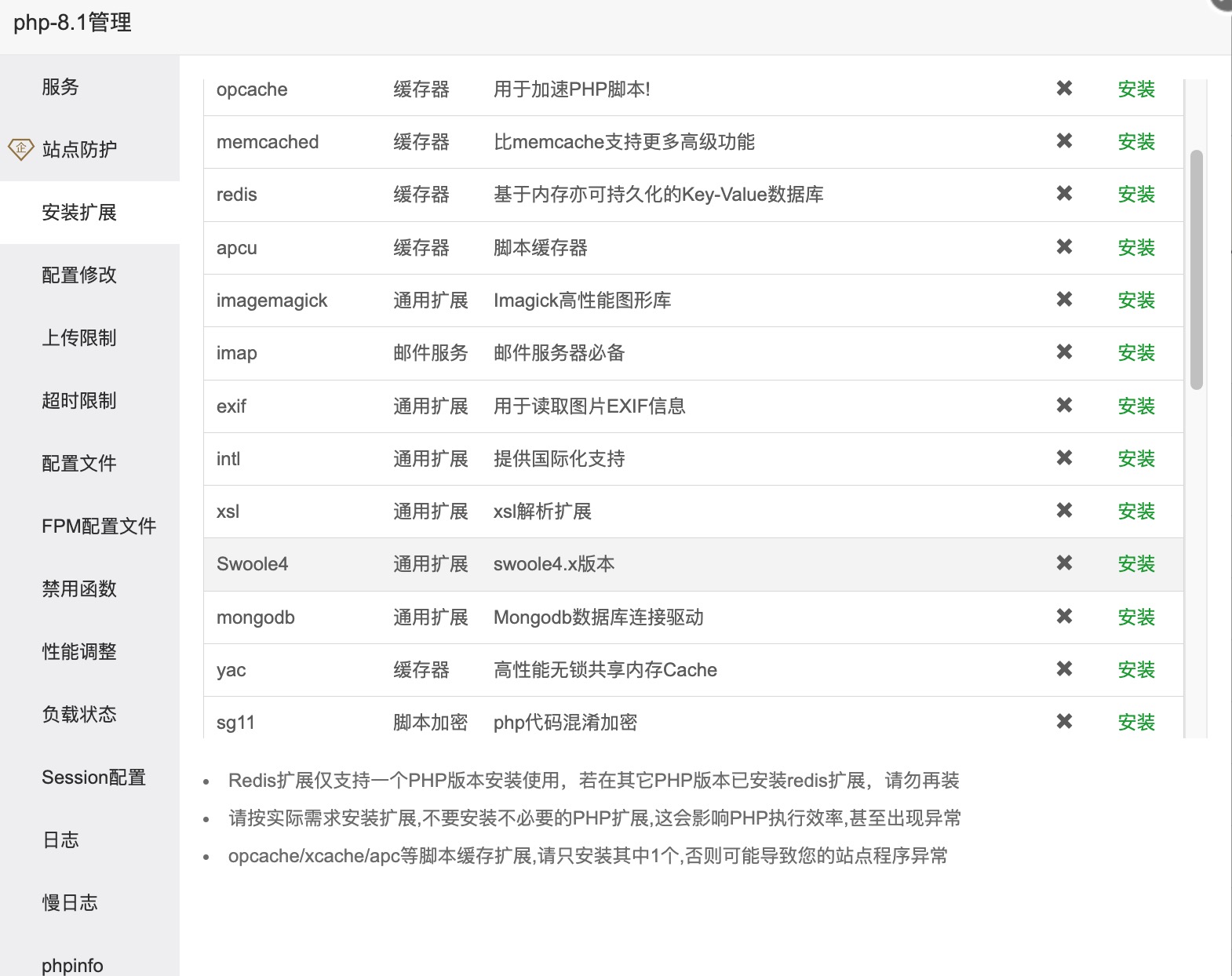Click the redis extension name

[x=237, y=195]
